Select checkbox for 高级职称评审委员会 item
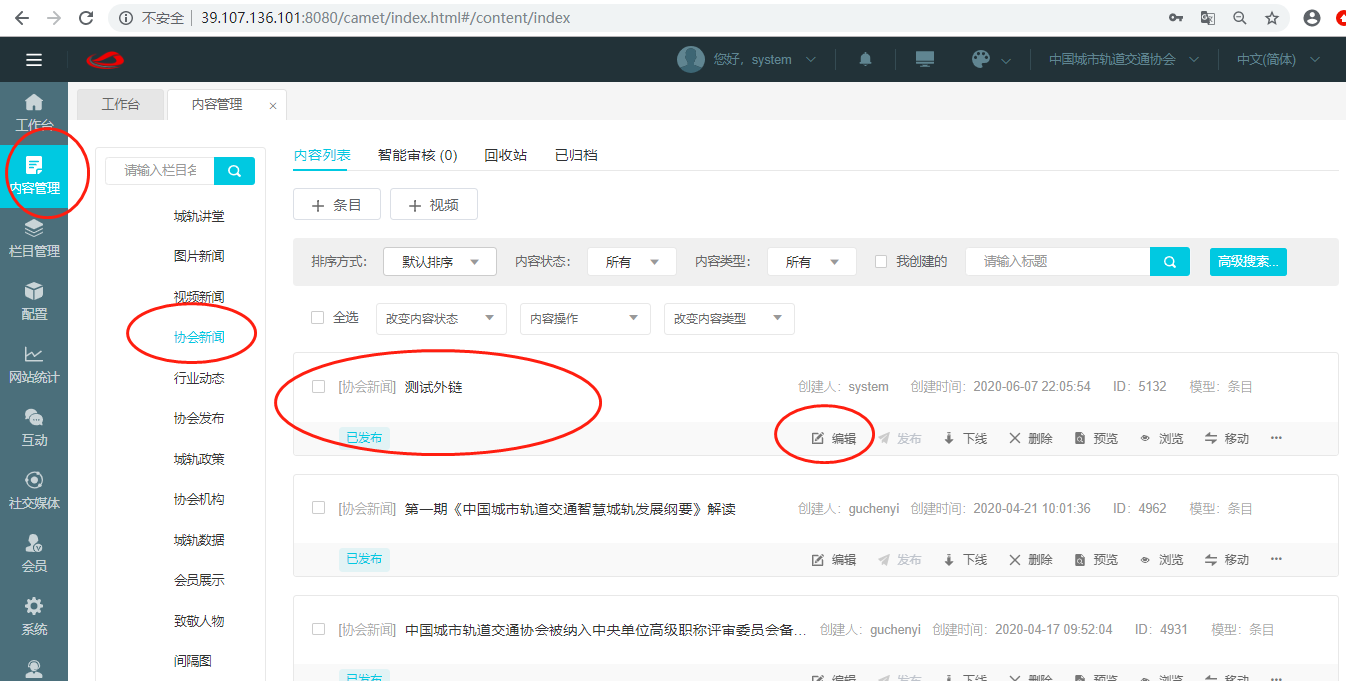The height and width of the screenshot is (681, 1346). (318, 629)
